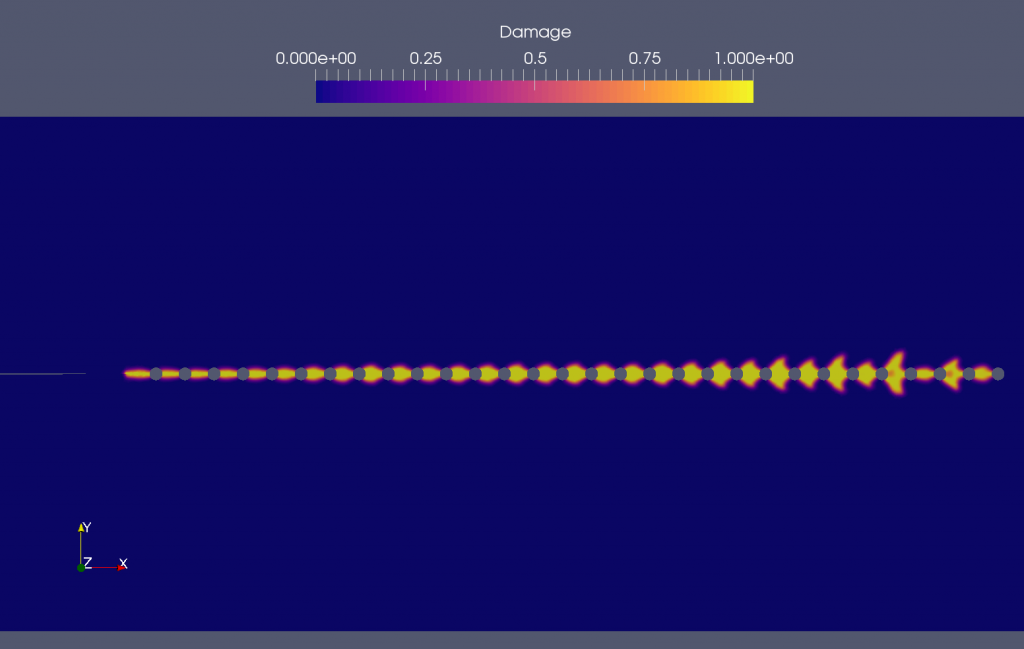Click the leftmost gray dot on crack path
The image size is (1024, 649).
pyautogui.click(x=156, y=374)
